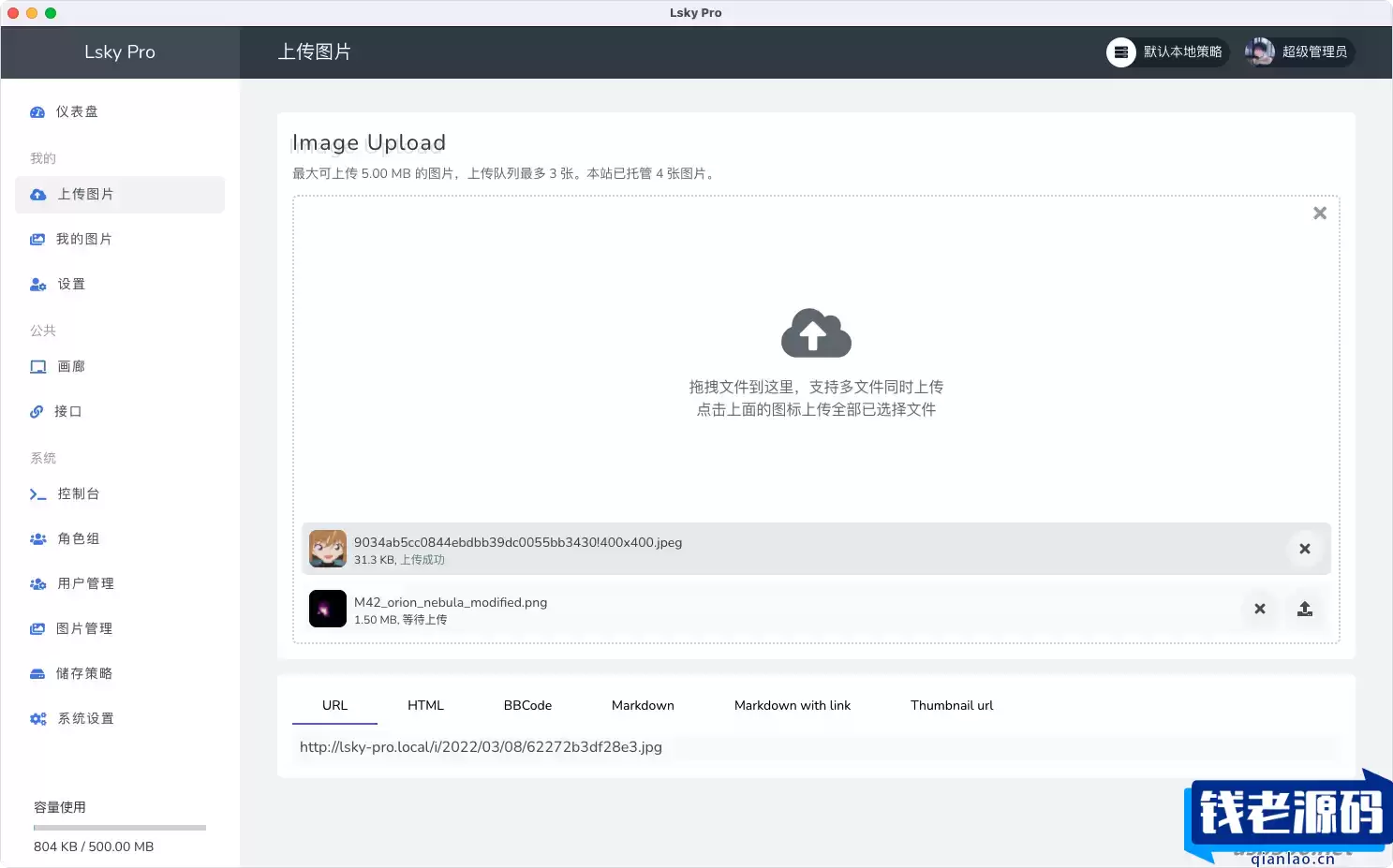Click the M42_orion_nebula_modified.png file name

click(451, 602)
